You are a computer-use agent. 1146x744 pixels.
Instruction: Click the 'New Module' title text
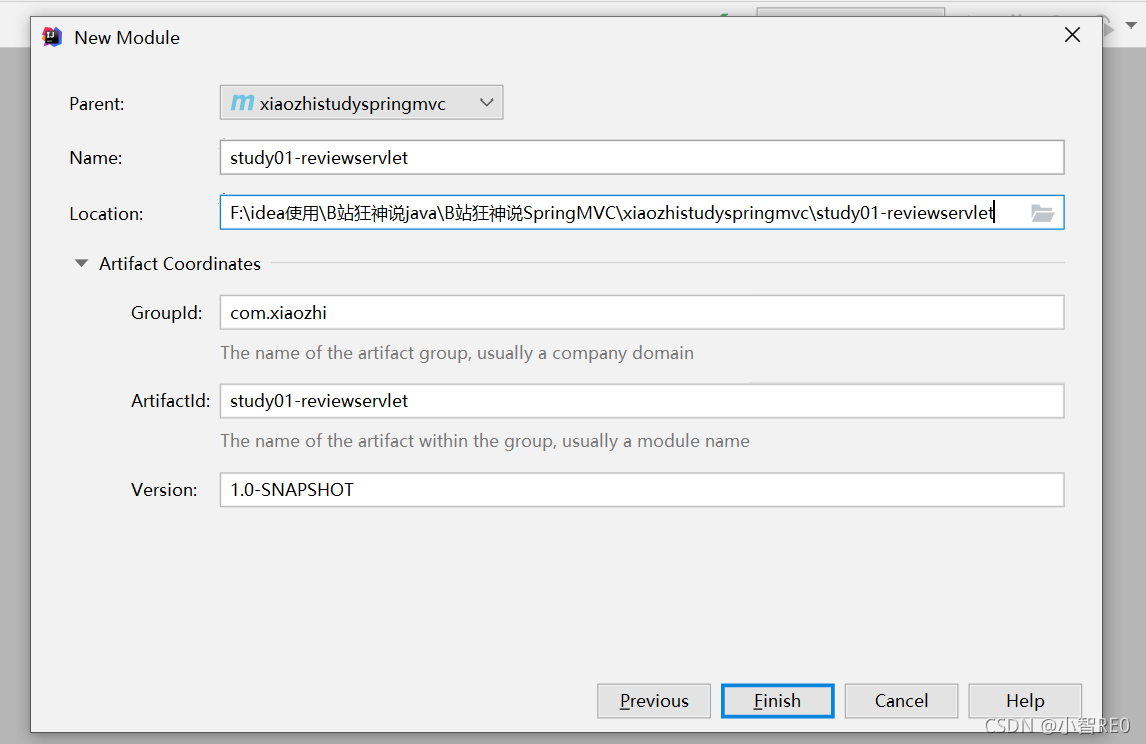coord(127,38)
